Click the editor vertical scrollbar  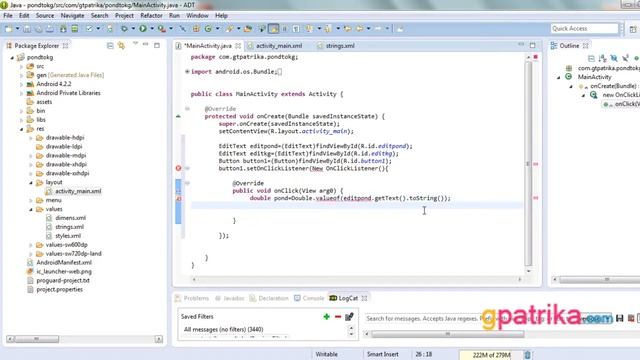click(x=529, y=163)
